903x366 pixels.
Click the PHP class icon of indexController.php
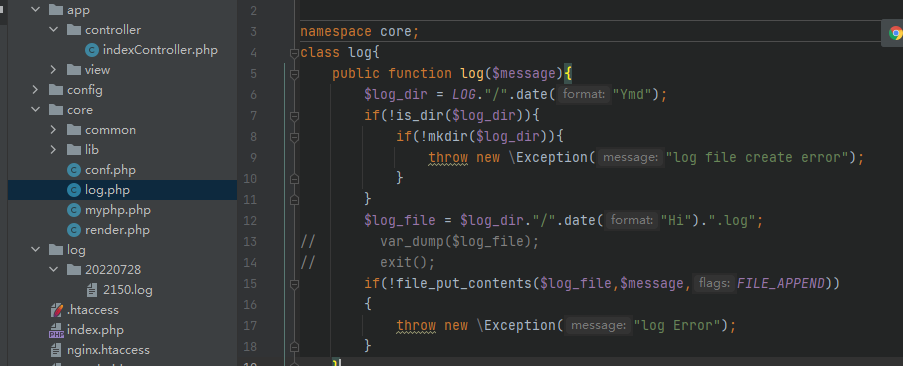(92, 50)
